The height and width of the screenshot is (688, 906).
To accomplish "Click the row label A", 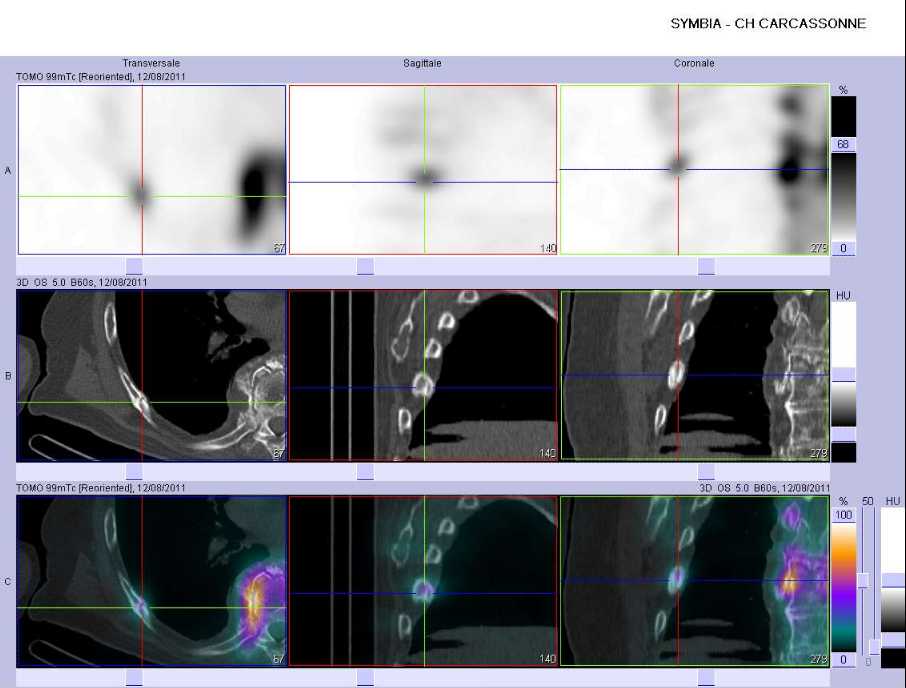I will click(x=8, y=170).
